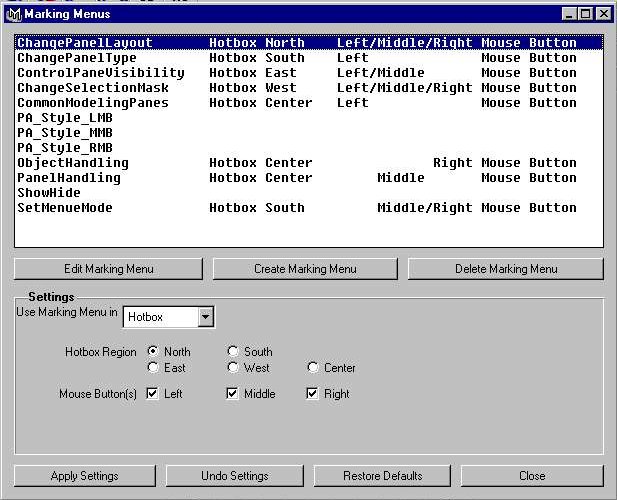Screen dimensions: 617x500
Task: Minimize the Marking Menus window
Action: [x=569, y=14]
